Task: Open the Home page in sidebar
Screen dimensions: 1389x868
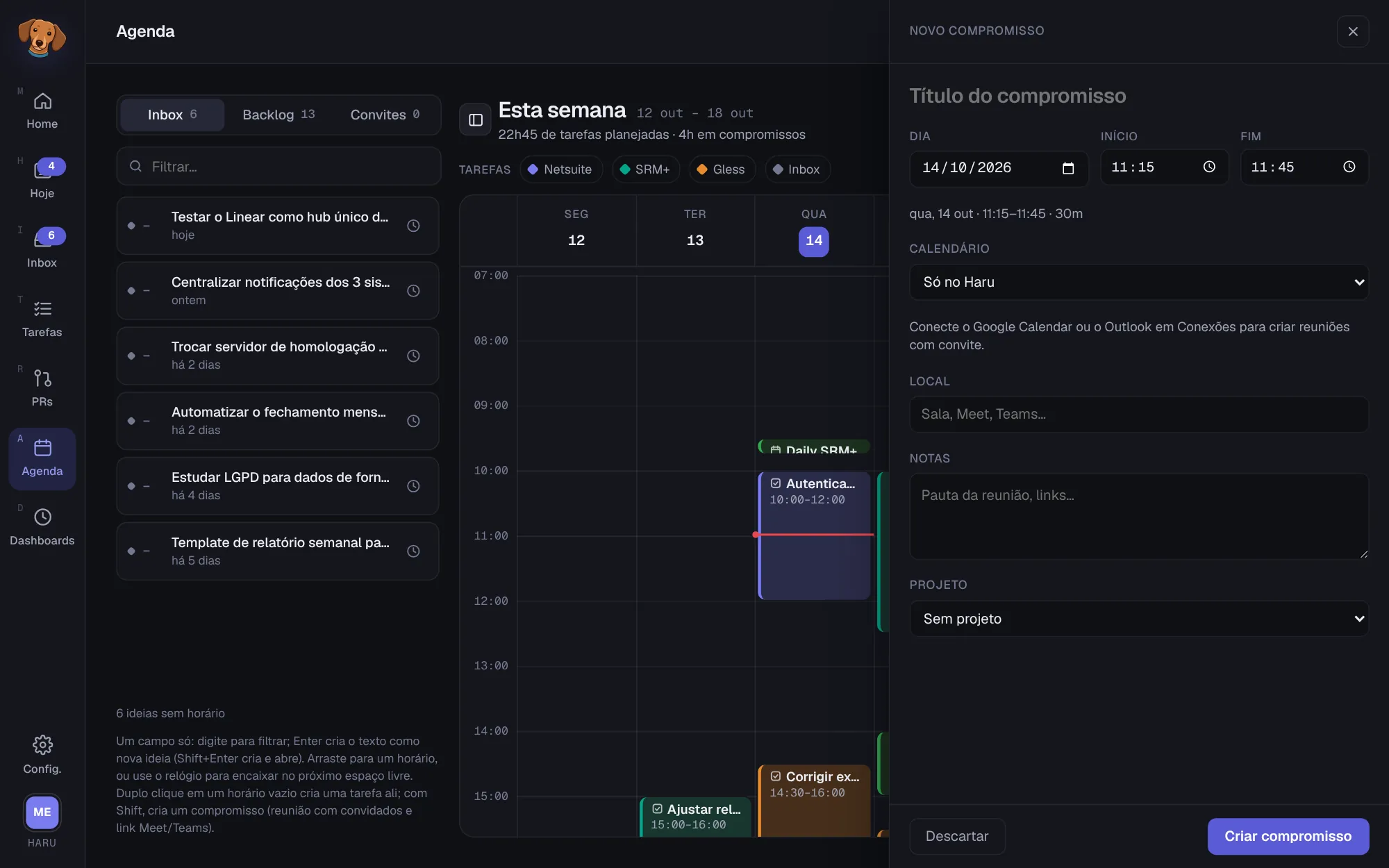Action: (x=42, y=111)
